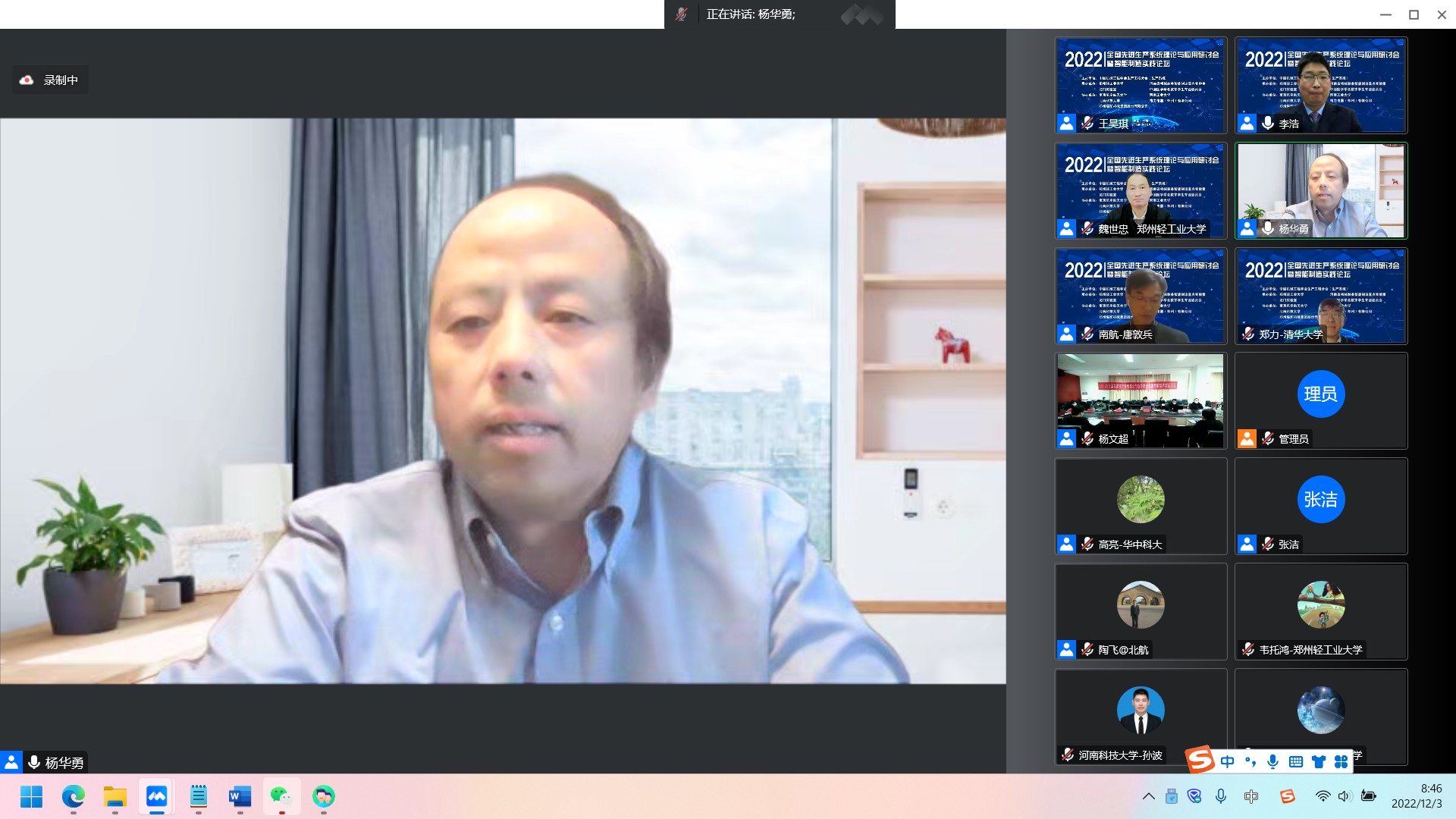Toggle Sogou punctuation mode icon

coord(1250,761)
